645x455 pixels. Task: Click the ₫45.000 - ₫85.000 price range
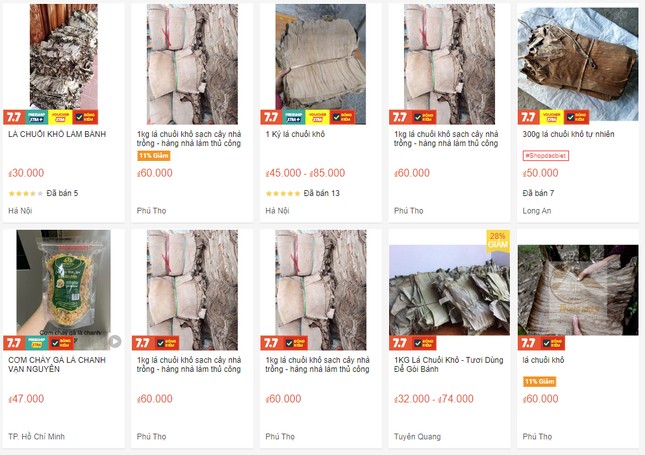[305, 173]
